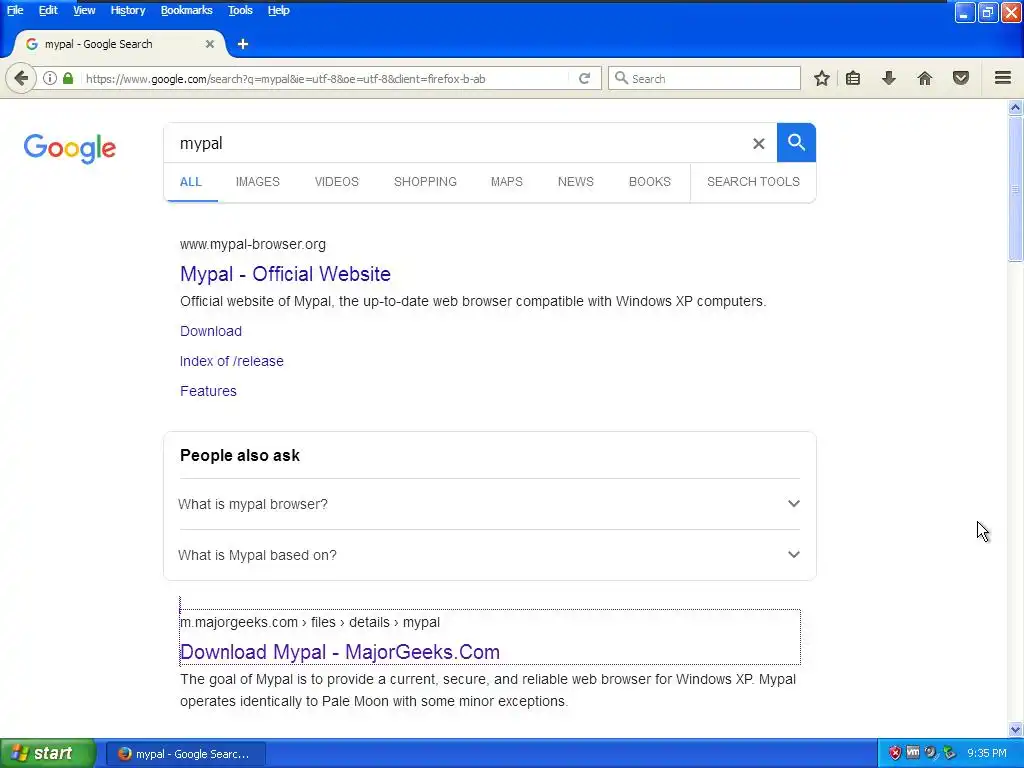Click the 9:35 PM taskbar clock

pyautogui.click(x=987, y=753)
